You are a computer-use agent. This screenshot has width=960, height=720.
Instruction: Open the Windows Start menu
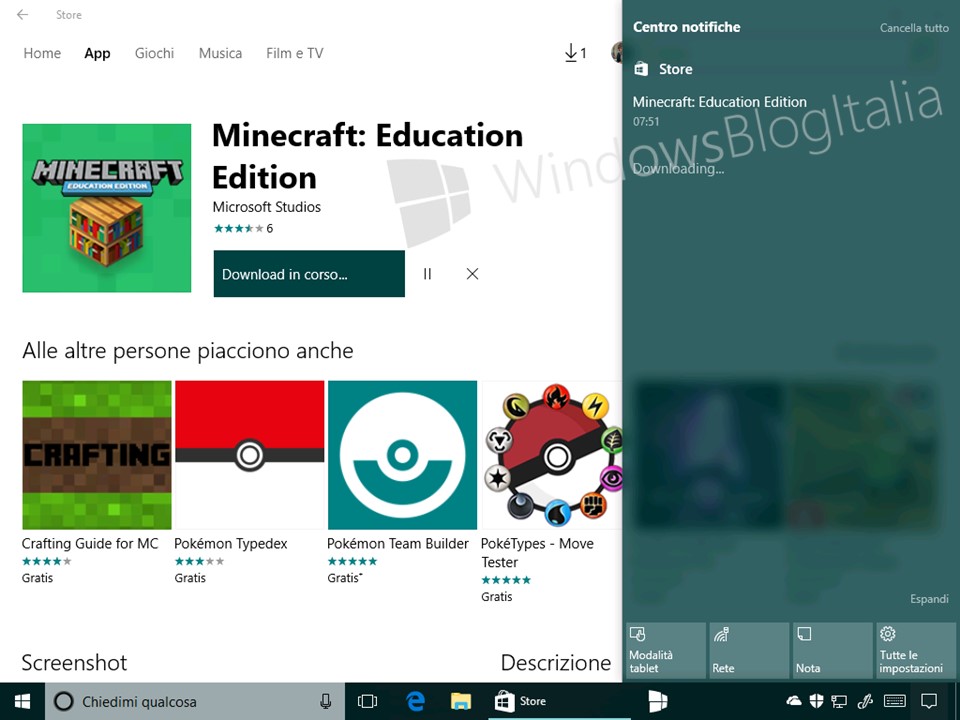pos(22,702)
